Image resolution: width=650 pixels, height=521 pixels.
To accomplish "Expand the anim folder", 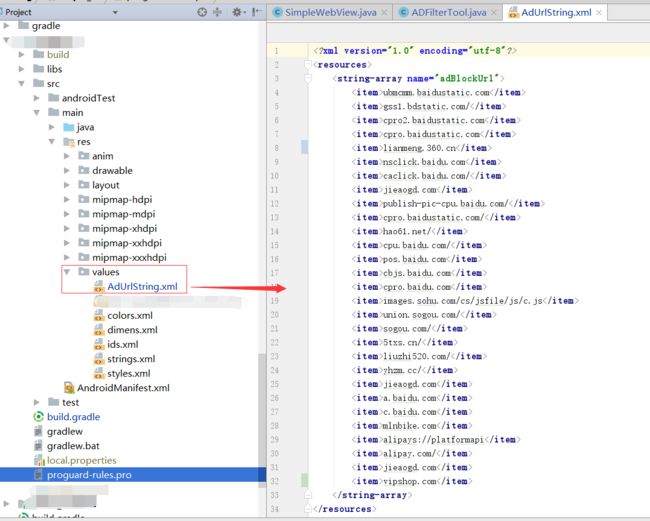I will (x=67, y=156).
